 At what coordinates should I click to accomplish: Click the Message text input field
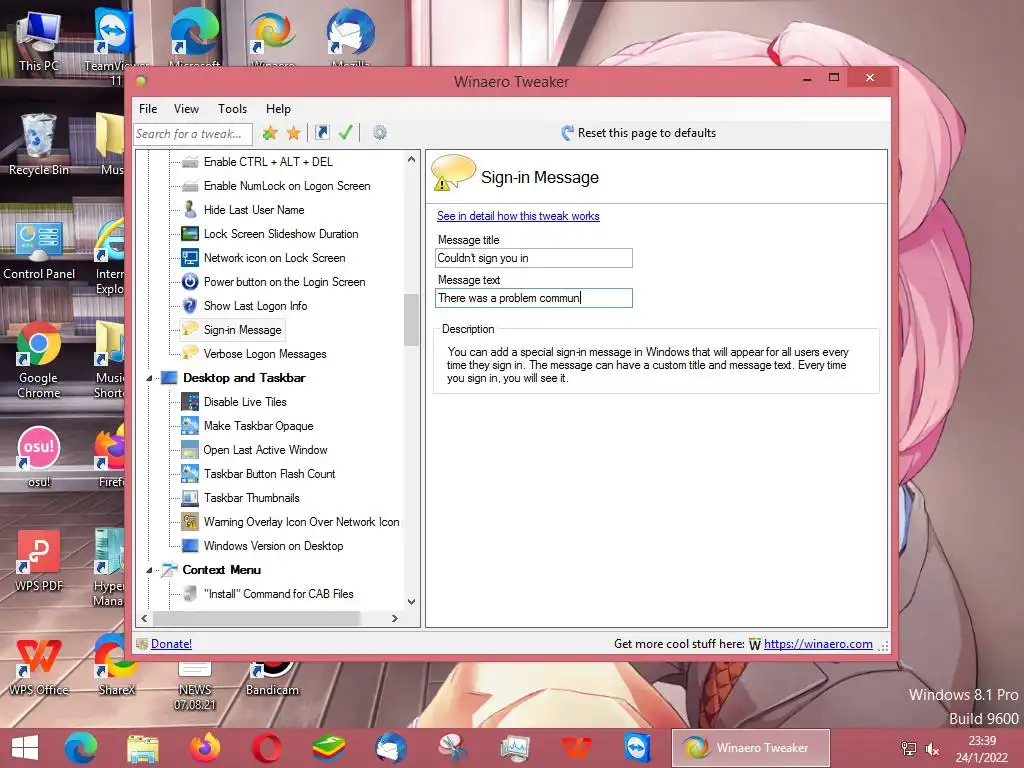[534, 298]
